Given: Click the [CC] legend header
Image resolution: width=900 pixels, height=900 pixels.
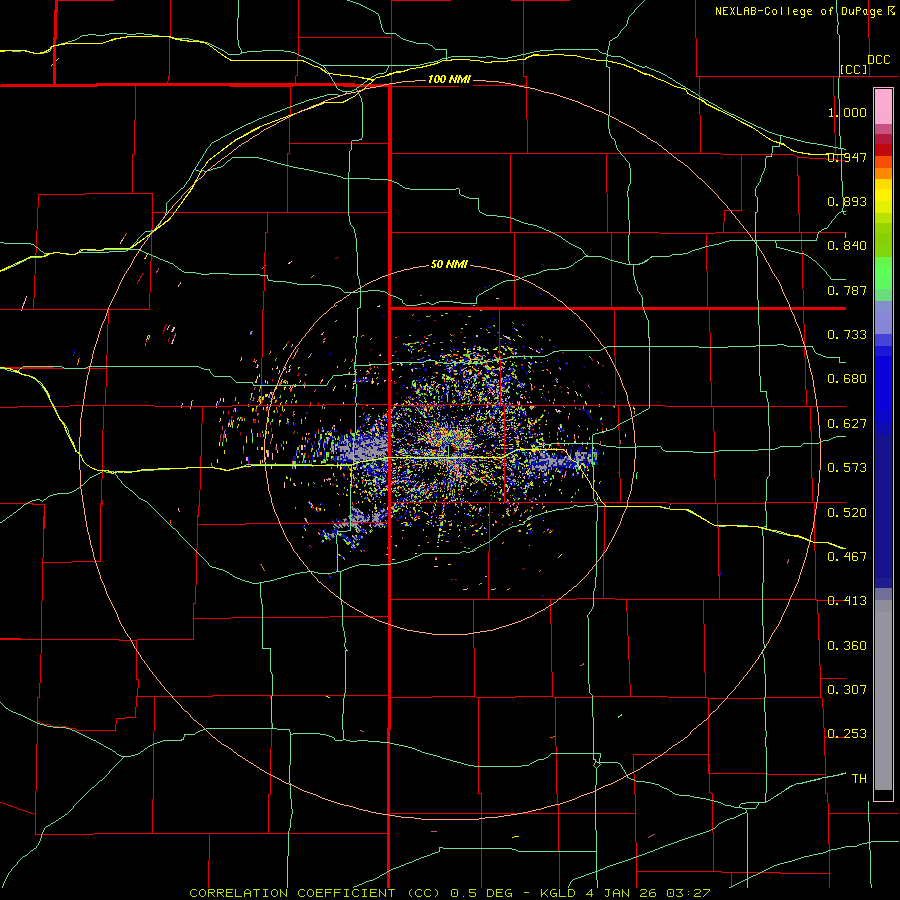Looking at the screenshot, I should coord(854,69).
